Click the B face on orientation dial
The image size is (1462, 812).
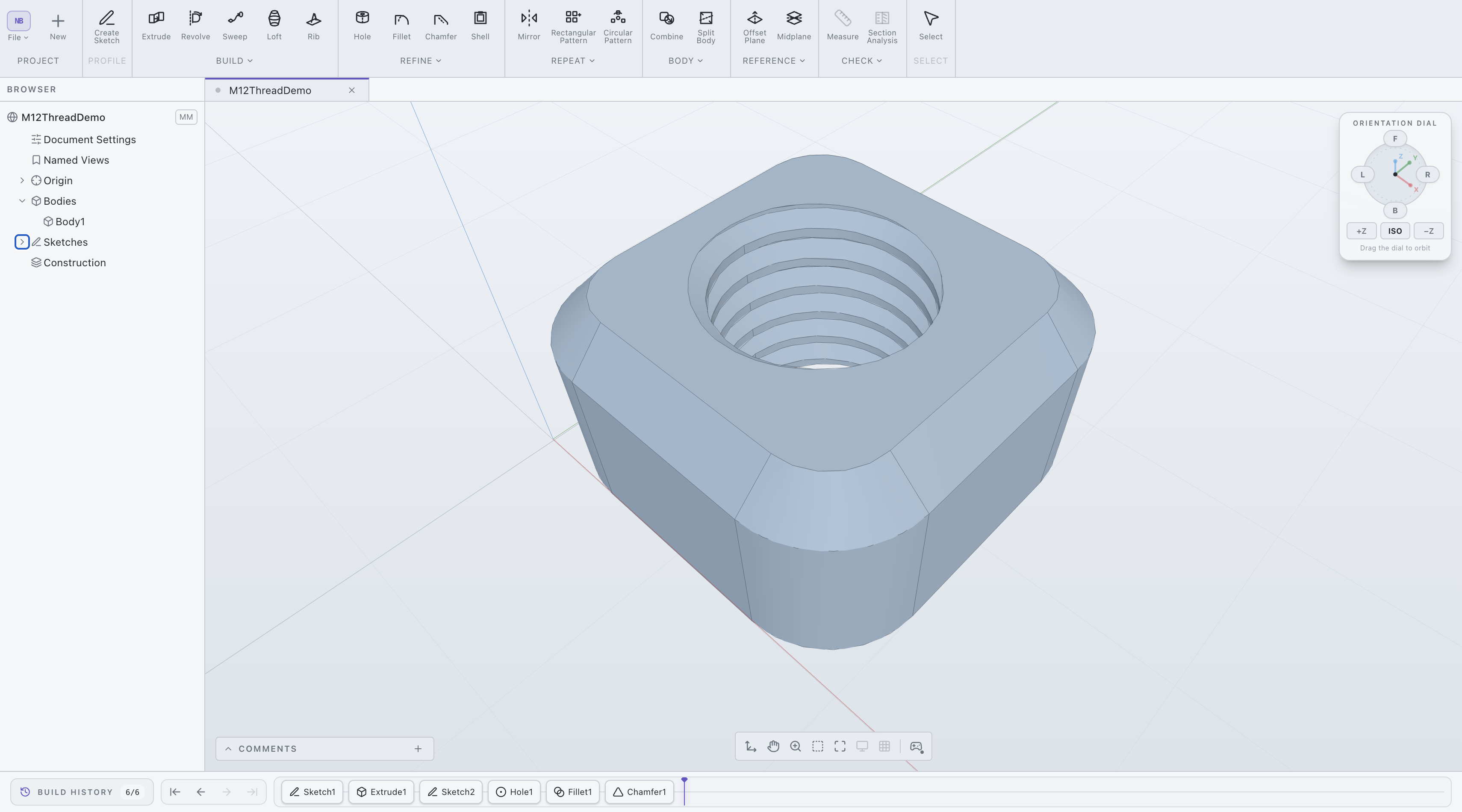(x=1395, y=211)
